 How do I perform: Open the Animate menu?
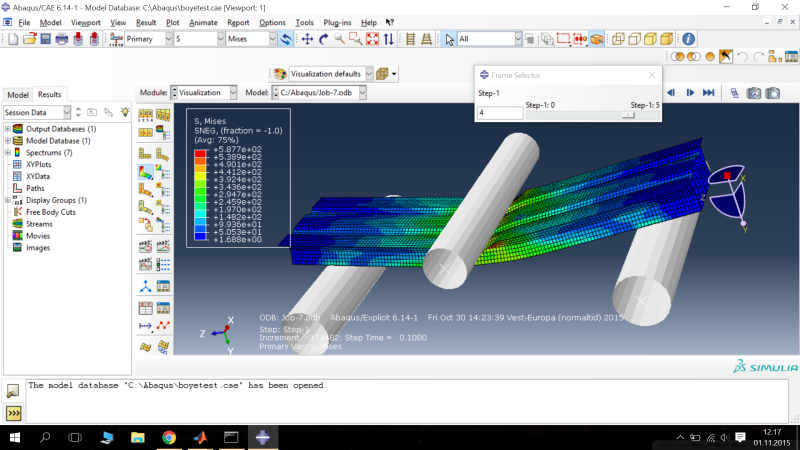tap(203, 22)
